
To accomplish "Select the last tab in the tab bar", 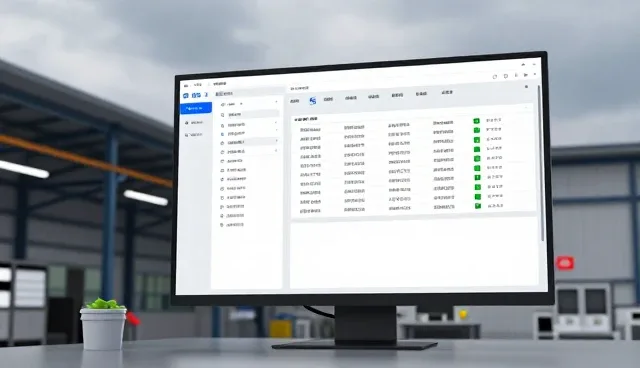I will coord(447,93).
